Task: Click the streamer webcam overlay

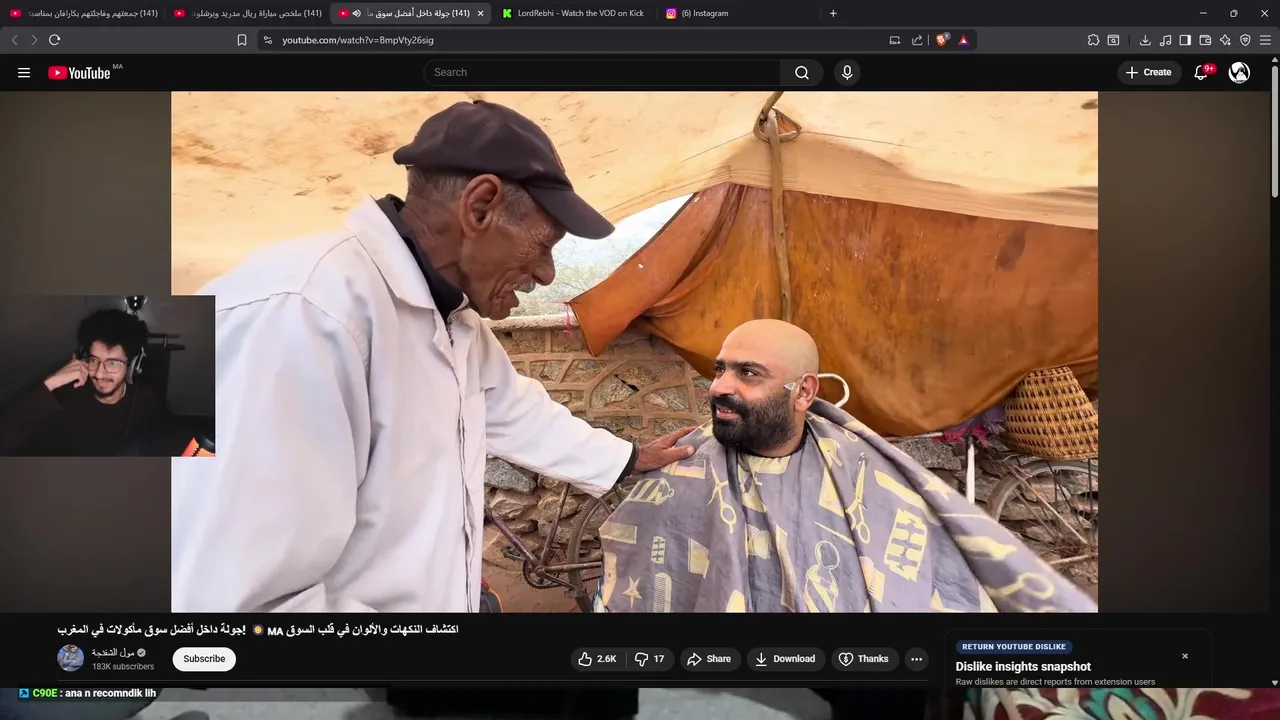Action: click(x=107, y=375)
